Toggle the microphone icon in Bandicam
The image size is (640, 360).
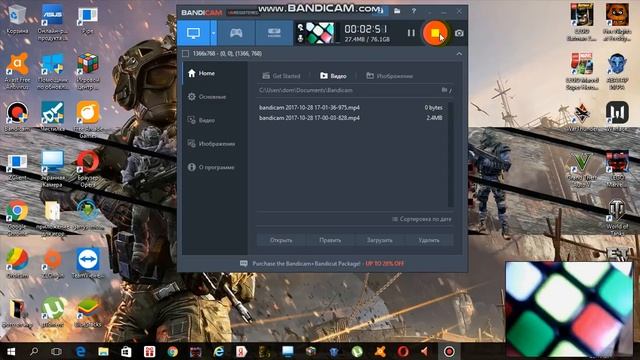[x=300, y=38]
